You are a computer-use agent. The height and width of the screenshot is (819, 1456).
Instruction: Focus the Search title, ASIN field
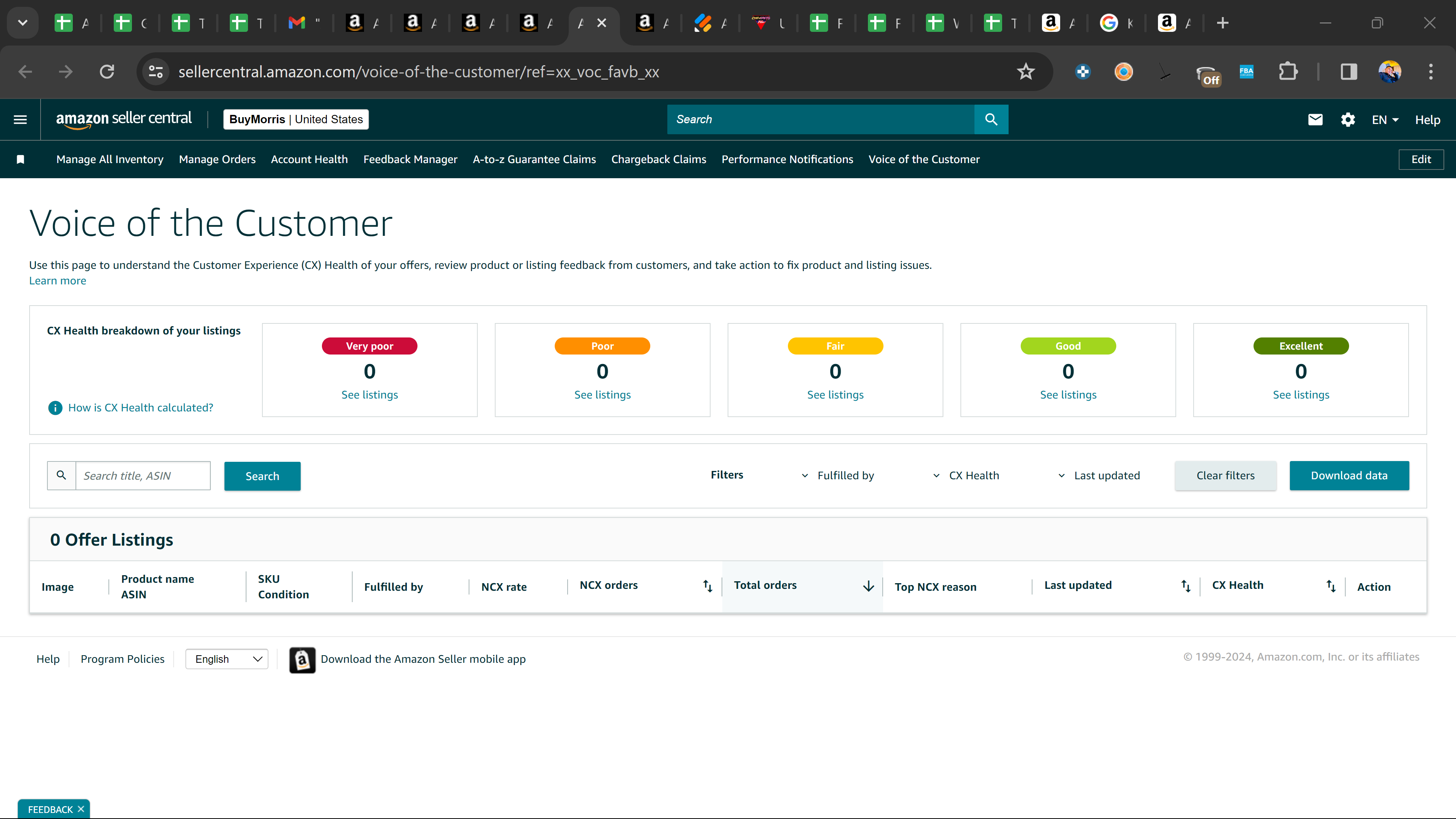tap(143, 476)
